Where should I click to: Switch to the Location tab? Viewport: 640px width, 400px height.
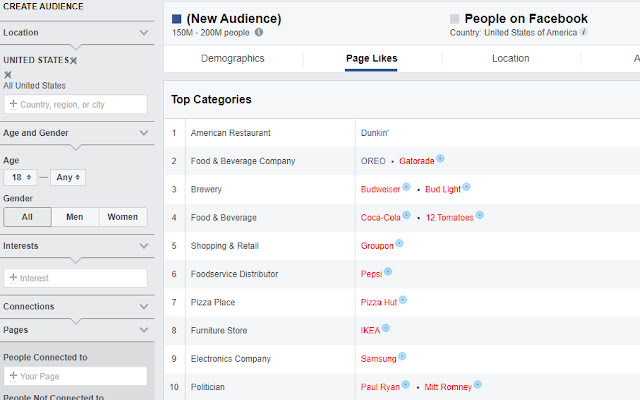pos(511,58)
